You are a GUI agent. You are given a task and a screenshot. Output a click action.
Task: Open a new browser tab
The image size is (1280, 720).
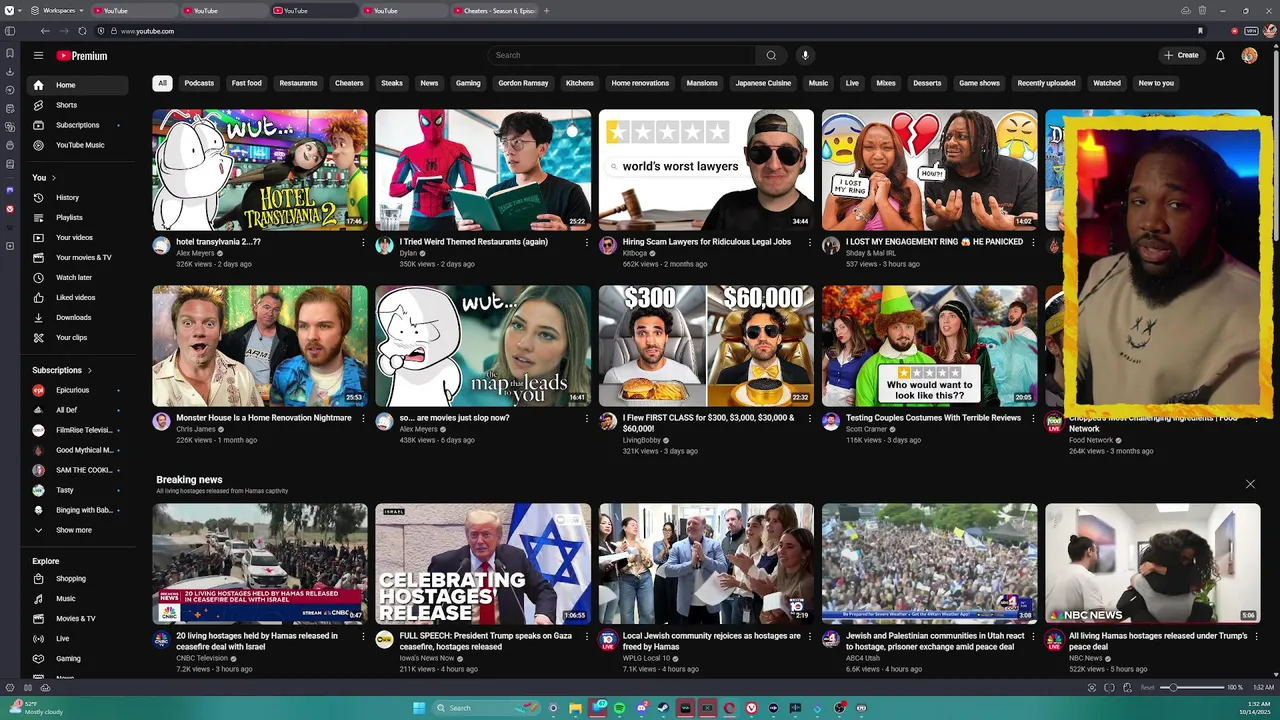point(546,11)
